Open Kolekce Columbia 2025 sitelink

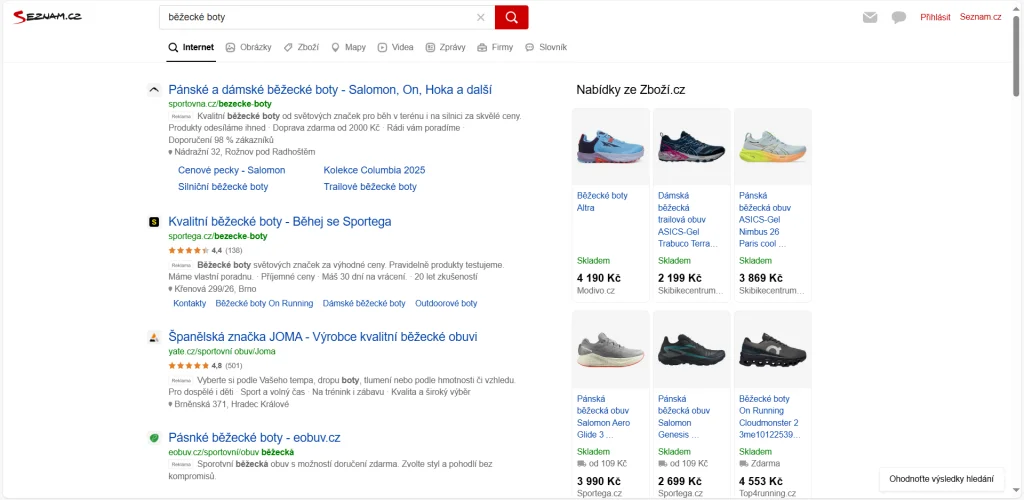pos(374,170)
